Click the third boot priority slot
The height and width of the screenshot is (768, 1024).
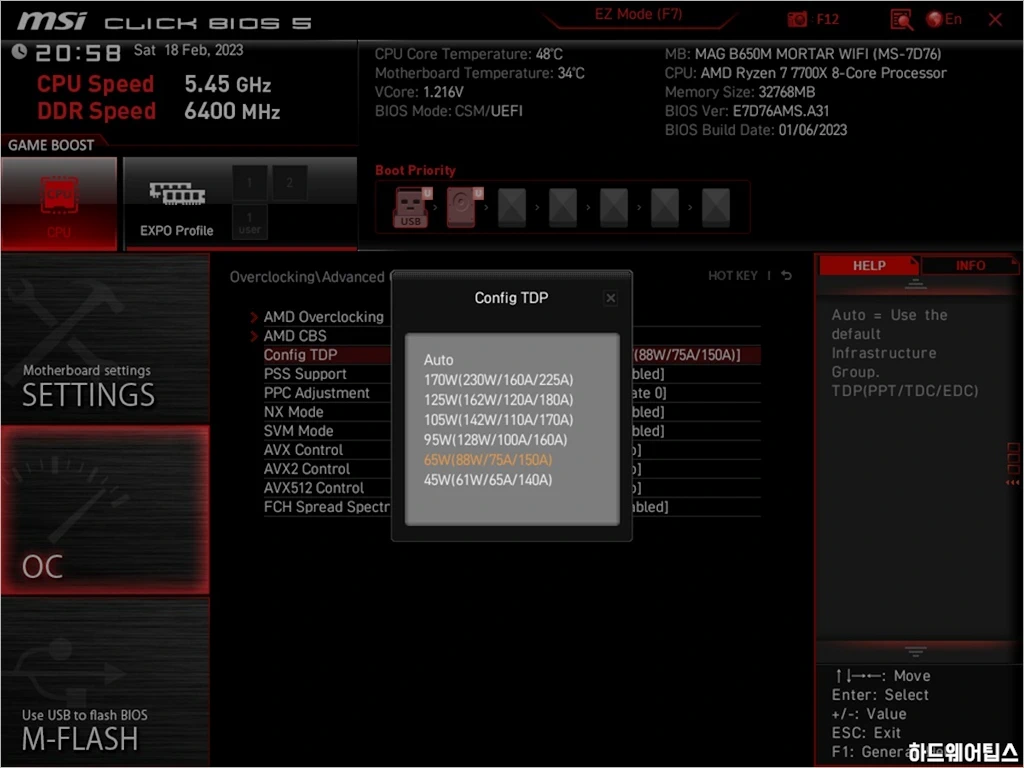point(512,207)
